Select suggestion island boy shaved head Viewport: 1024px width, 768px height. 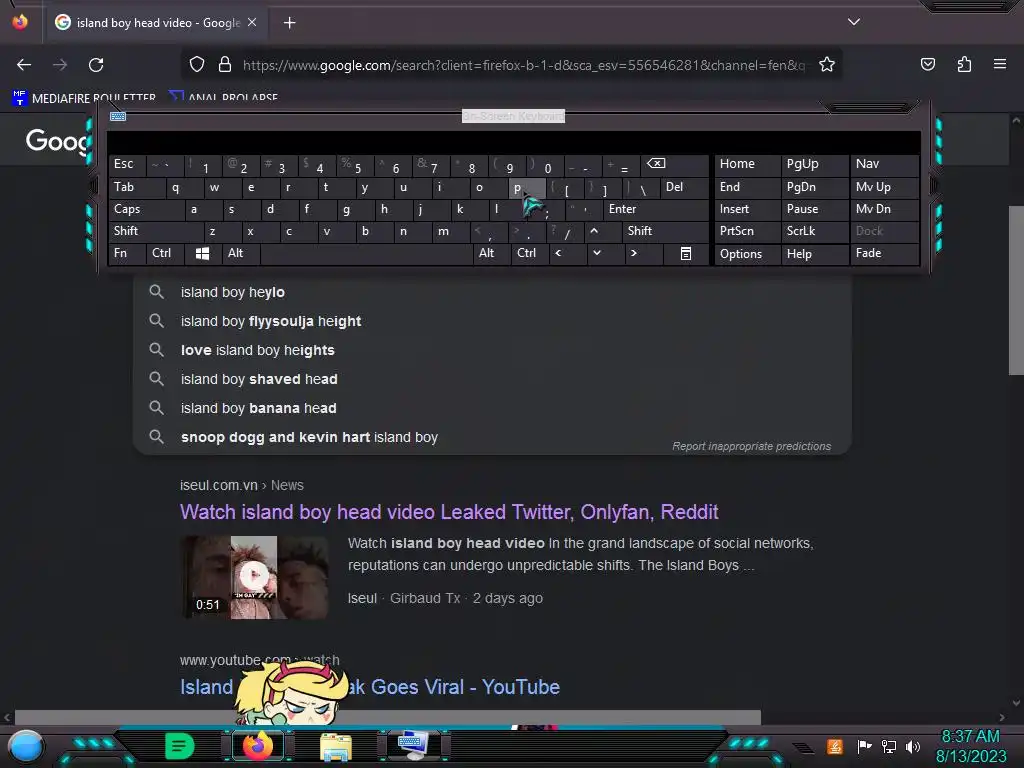[x=492, y=379]
